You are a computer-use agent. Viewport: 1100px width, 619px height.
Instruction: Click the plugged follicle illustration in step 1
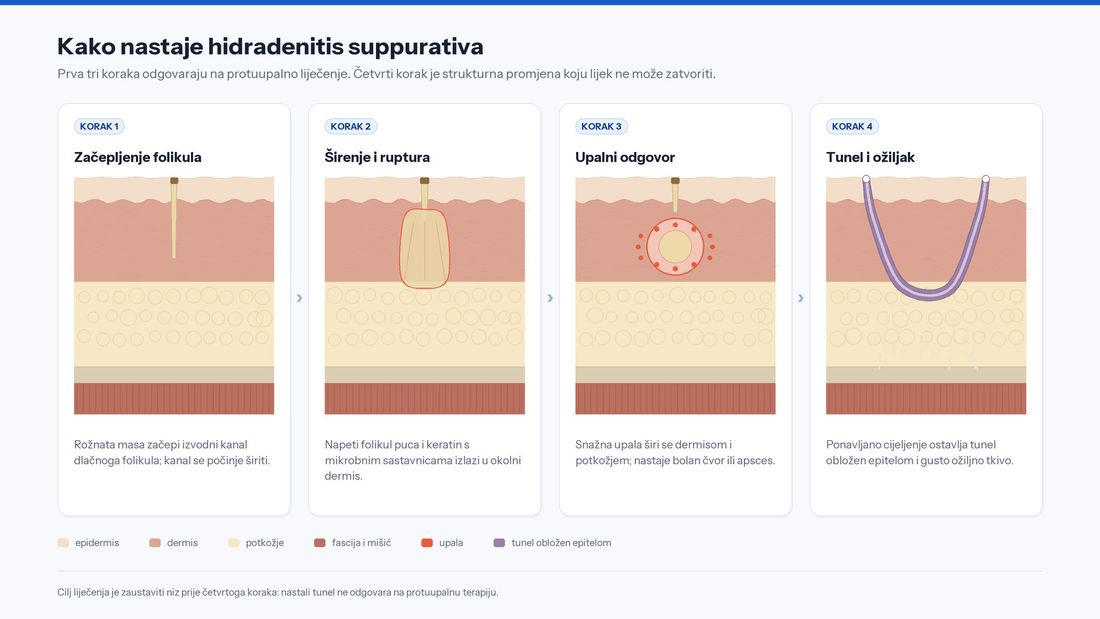174,218
